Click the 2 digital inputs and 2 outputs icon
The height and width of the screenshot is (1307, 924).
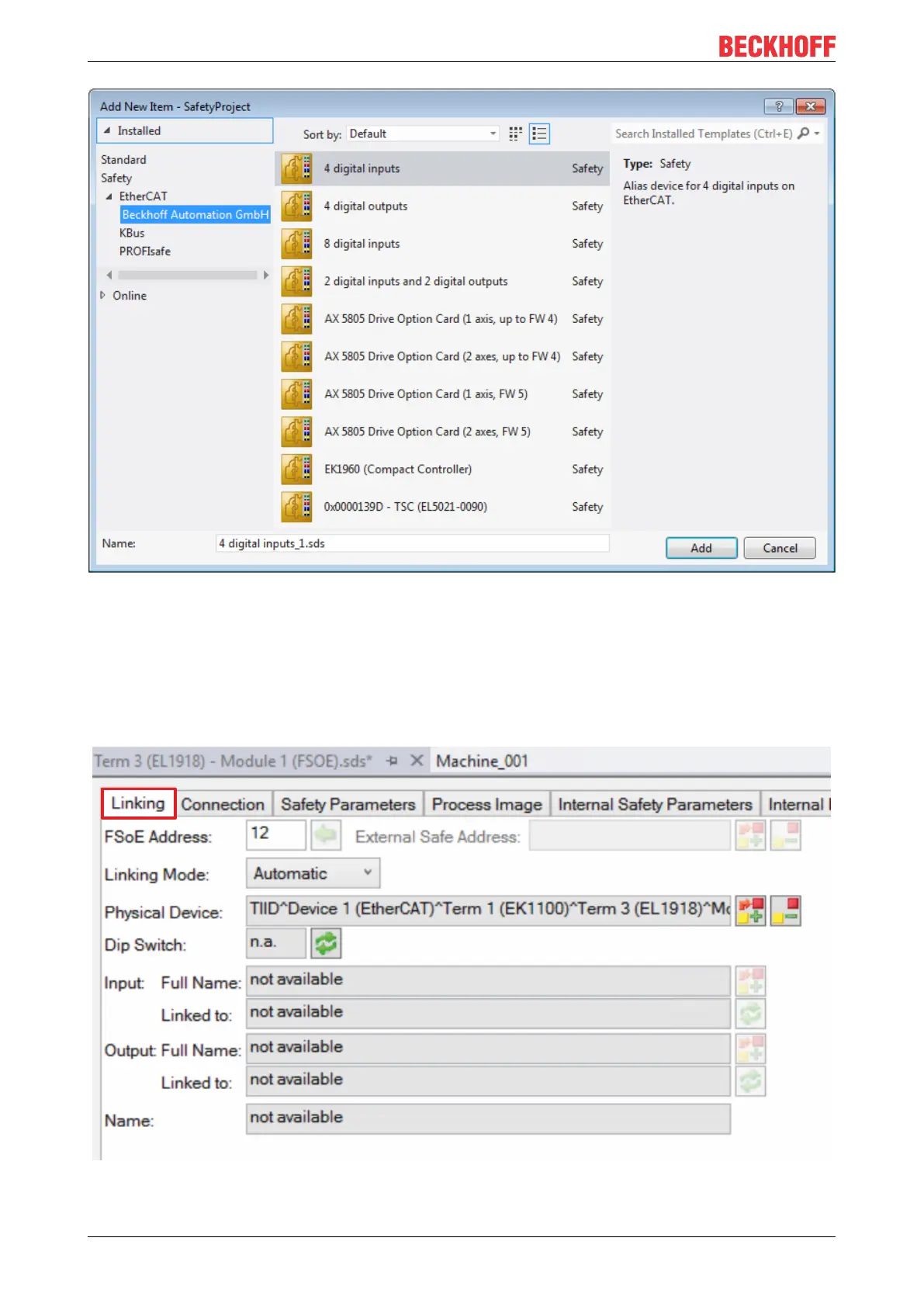point(296,281)
